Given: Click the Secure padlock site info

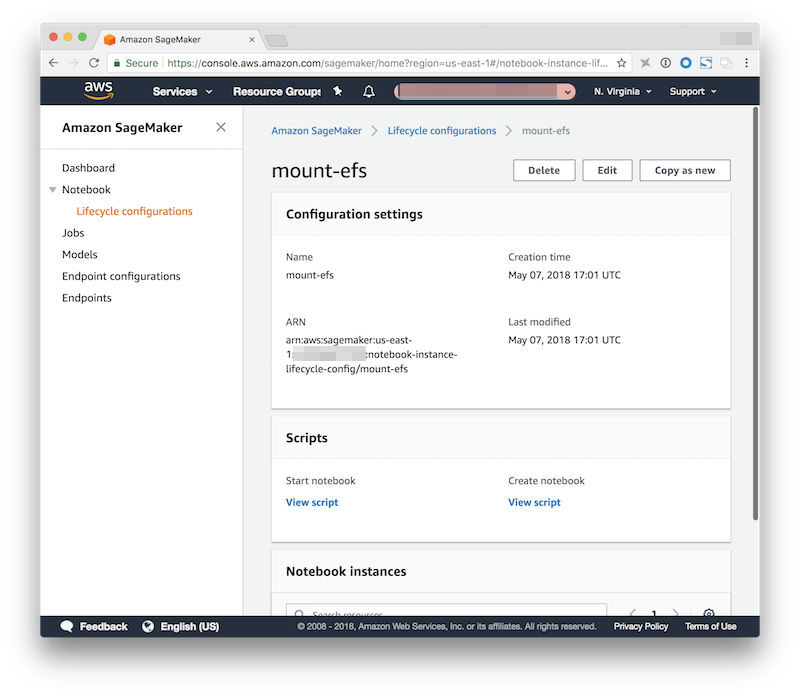Looking at the screenshot, I should 136,63.
